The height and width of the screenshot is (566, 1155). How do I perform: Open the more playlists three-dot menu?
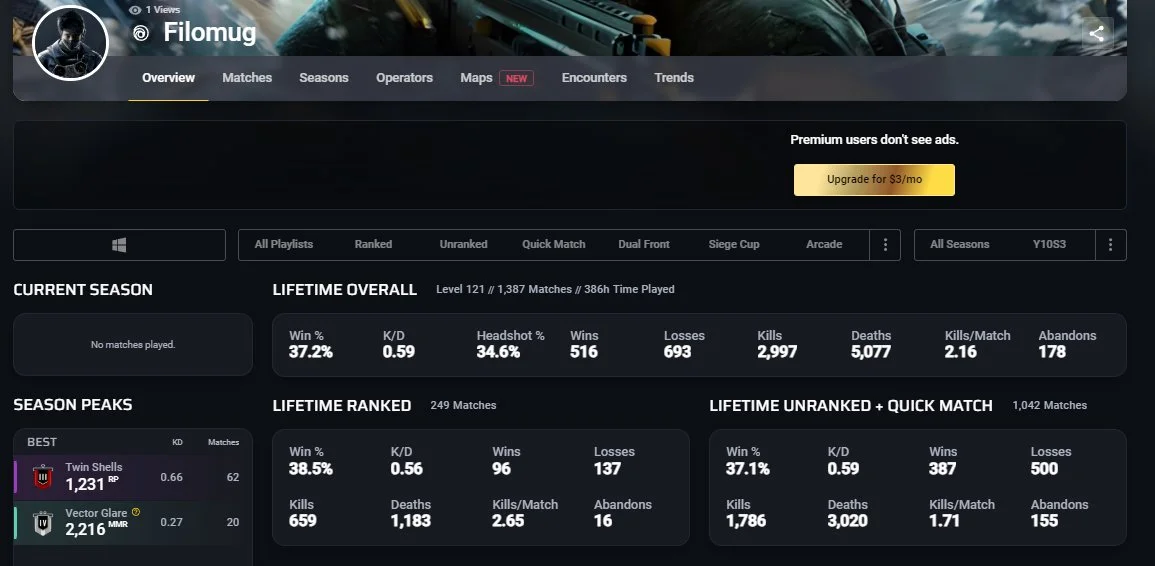point(884,245)
